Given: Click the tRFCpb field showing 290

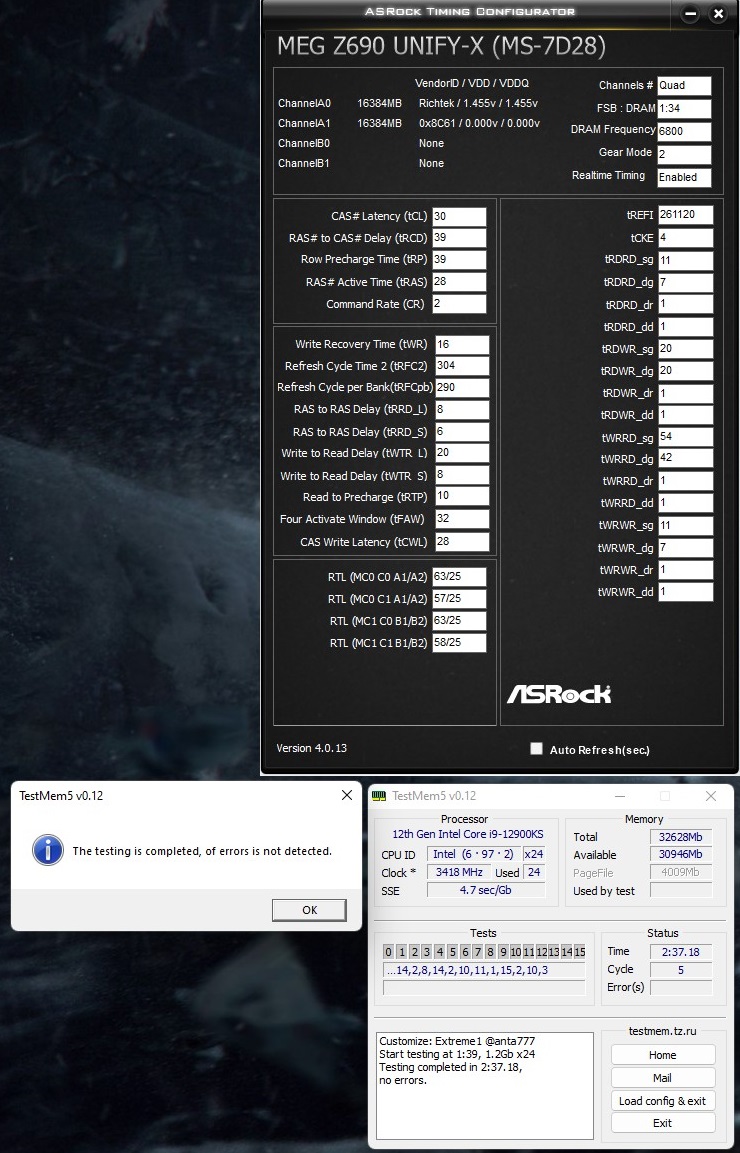Looking at the screenshot, I should 462,388.
